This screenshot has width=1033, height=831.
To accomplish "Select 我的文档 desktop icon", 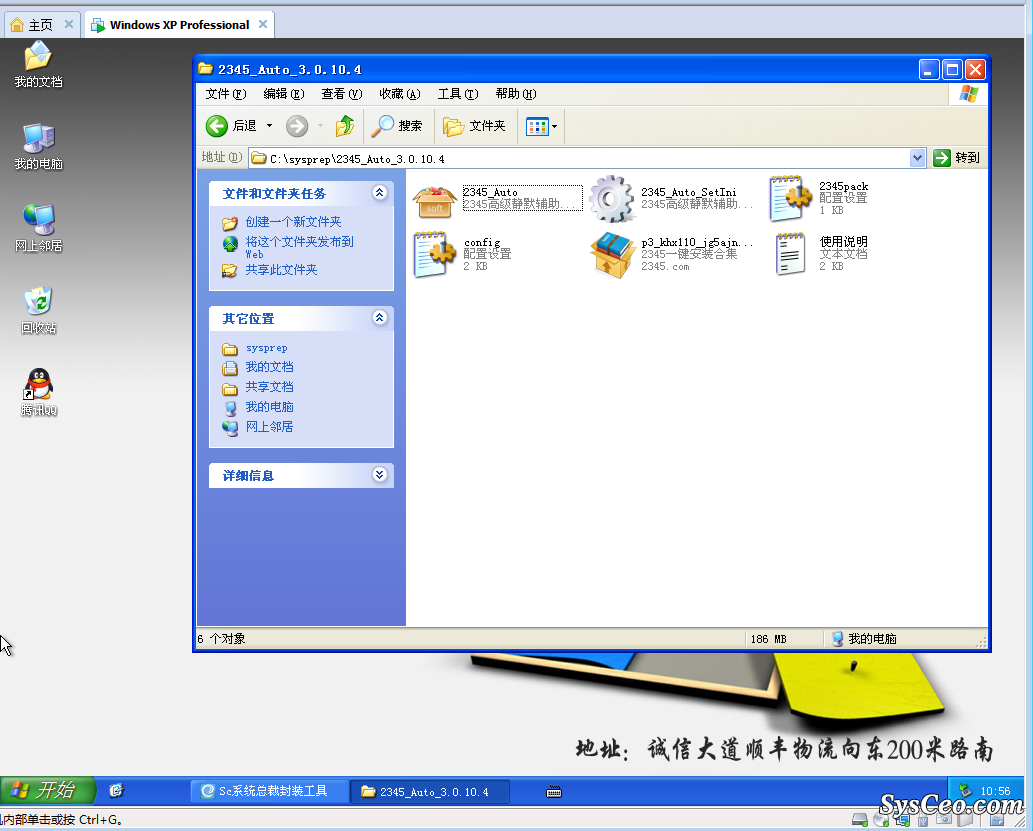I will (38, 64).
